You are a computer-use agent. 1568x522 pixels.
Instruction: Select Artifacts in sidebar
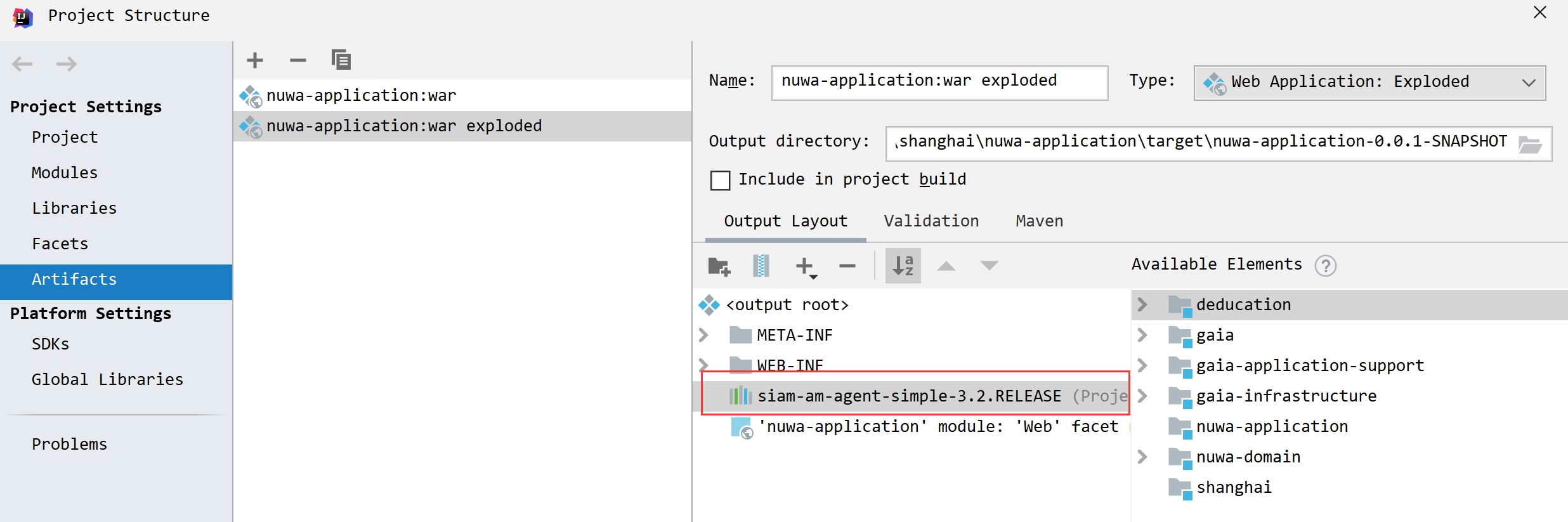point(116,282)
